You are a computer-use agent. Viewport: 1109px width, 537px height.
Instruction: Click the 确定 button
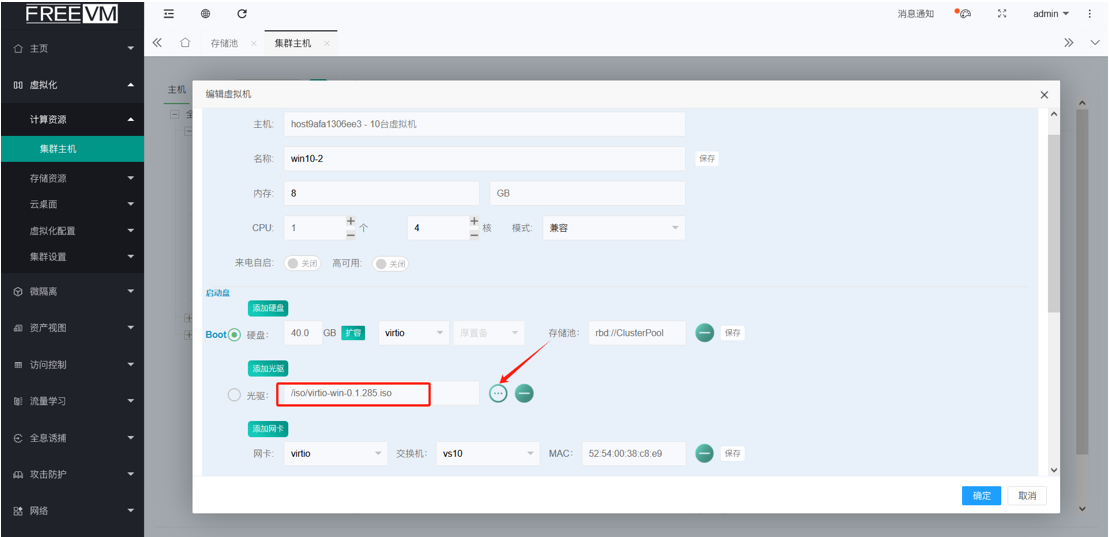(981, 496)
